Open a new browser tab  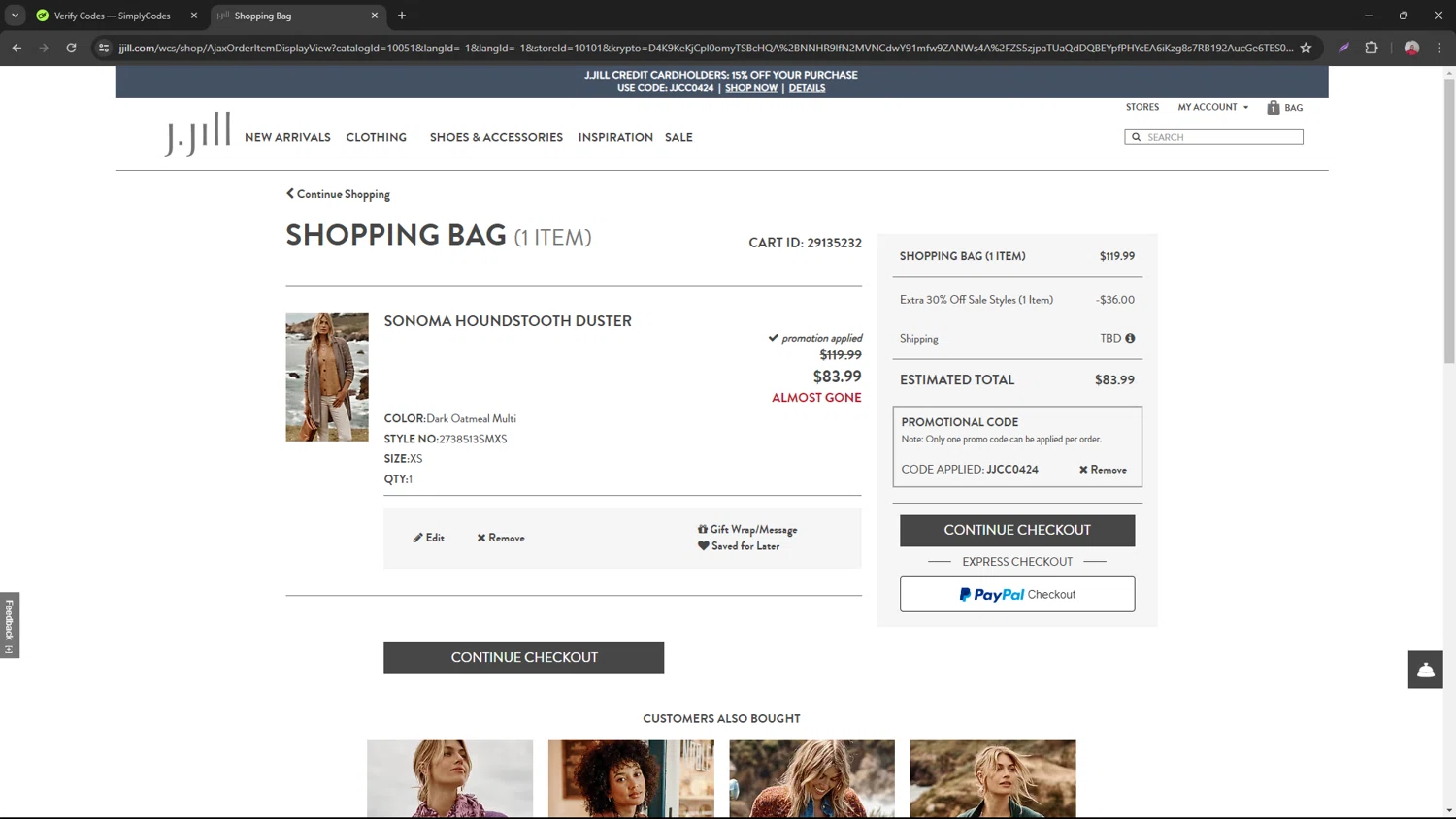(x=402, y=16)
